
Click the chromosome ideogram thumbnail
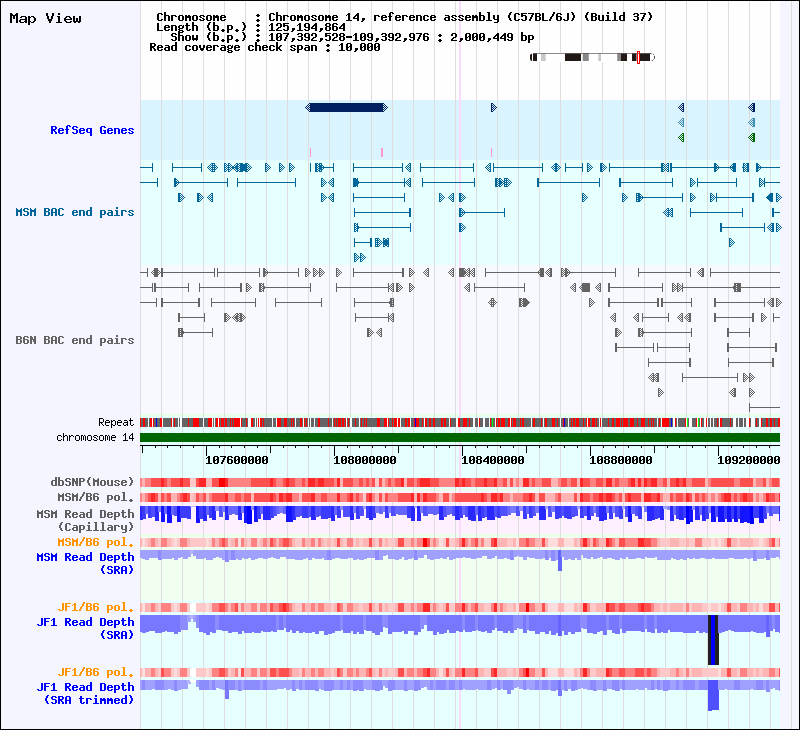(592, 57)
